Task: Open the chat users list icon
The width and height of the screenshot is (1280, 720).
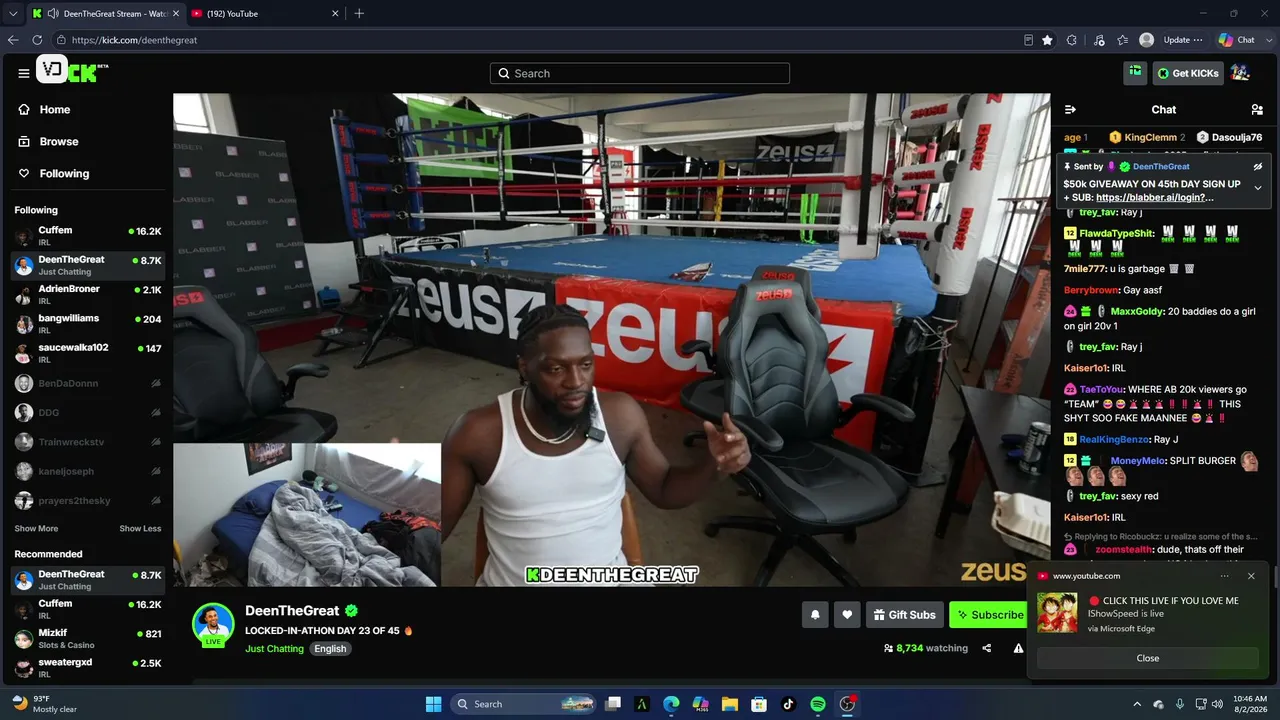Action: click(1257, 110)
